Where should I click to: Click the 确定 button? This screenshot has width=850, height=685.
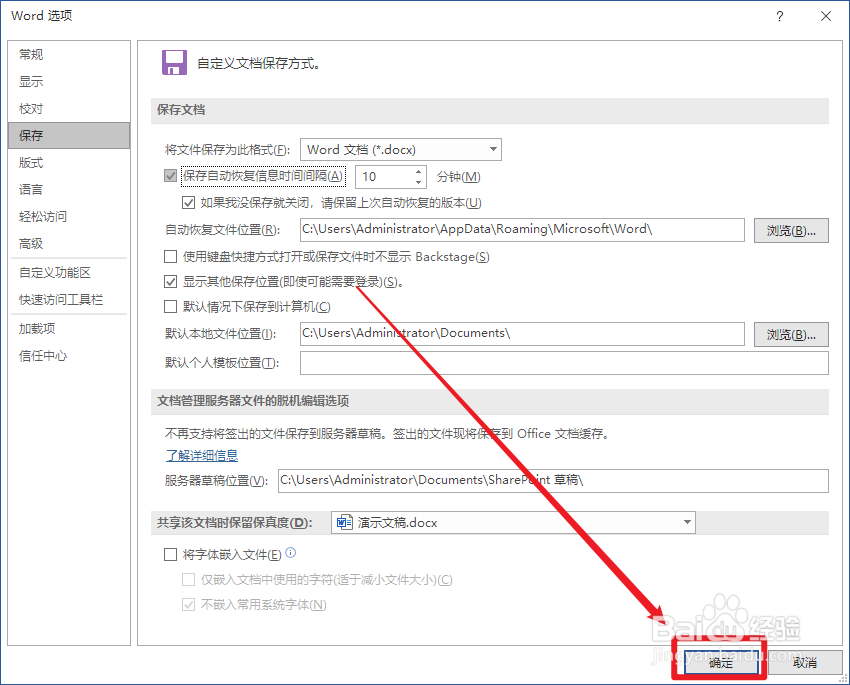pos(720,662)
